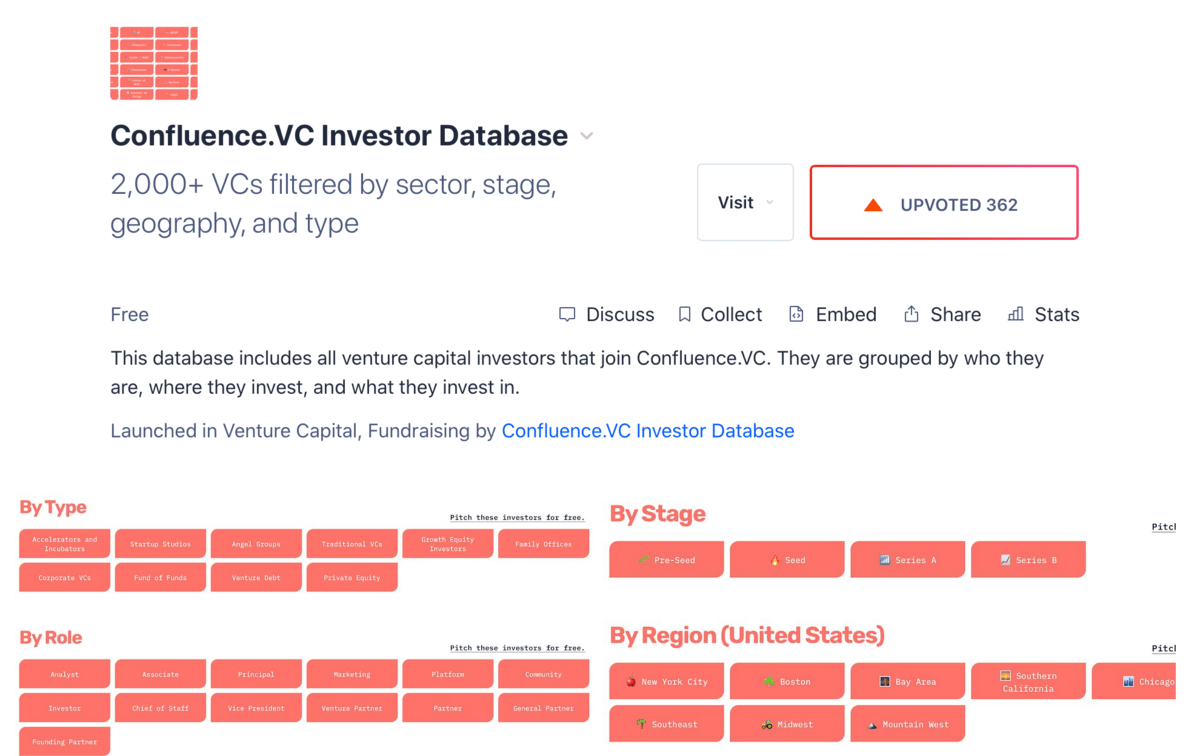The width and height of the screenshot is (1200, 756).
Task: Open the Visit dropdown arrow
Action: [770, 203]
